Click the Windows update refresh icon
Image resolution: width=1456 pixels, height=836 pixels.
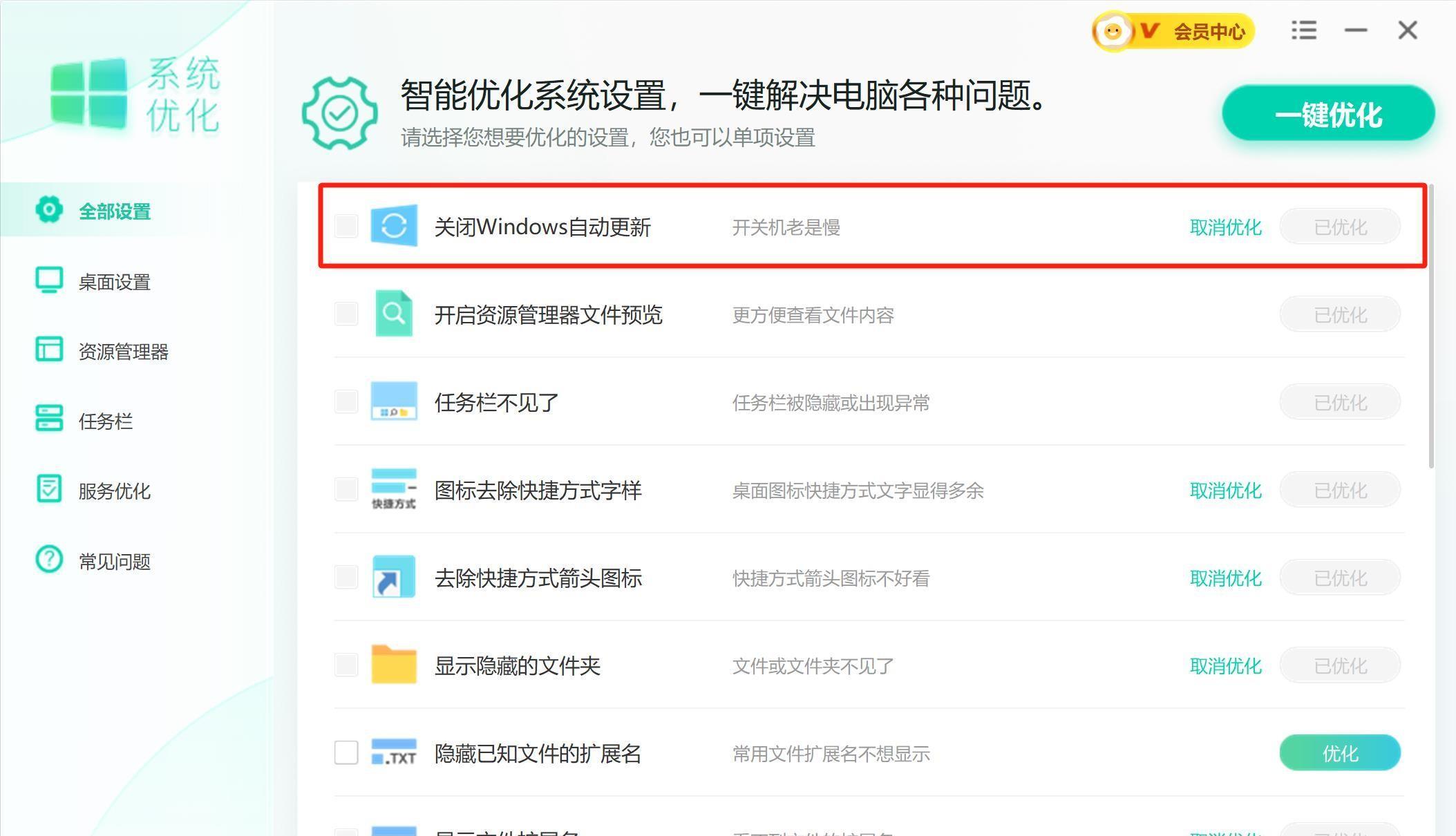394,225
